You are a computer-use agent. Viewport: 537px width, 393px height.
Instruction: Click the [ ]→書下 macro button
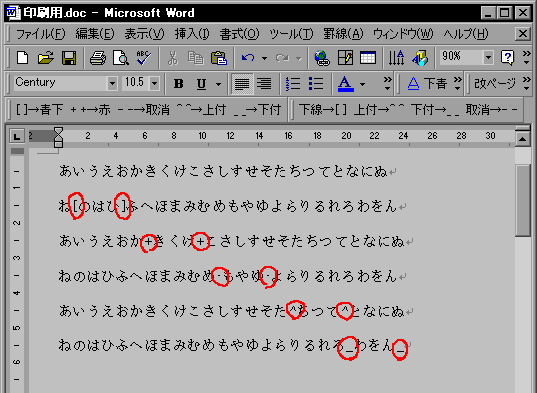pos(39,110)
